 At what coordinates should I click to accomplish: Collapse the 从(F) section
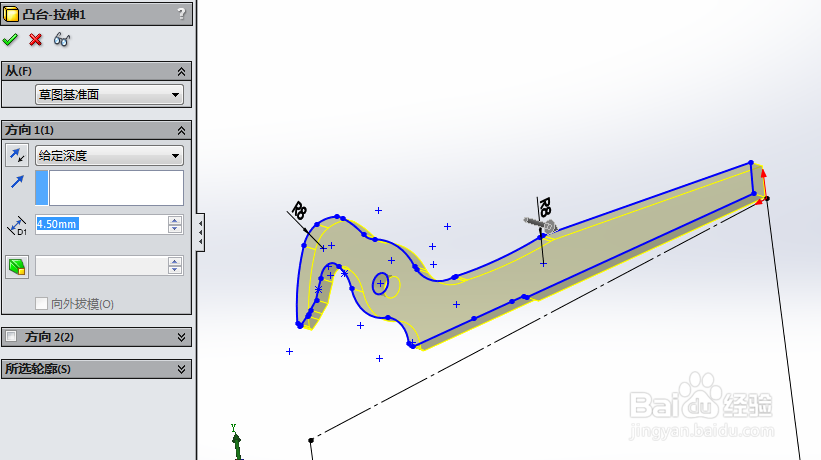pos(181,71)
